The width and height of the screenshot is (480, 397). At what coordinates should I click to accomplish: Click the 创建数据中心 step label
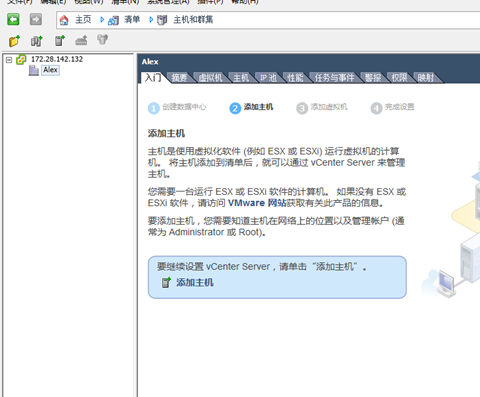pos(184,107)
